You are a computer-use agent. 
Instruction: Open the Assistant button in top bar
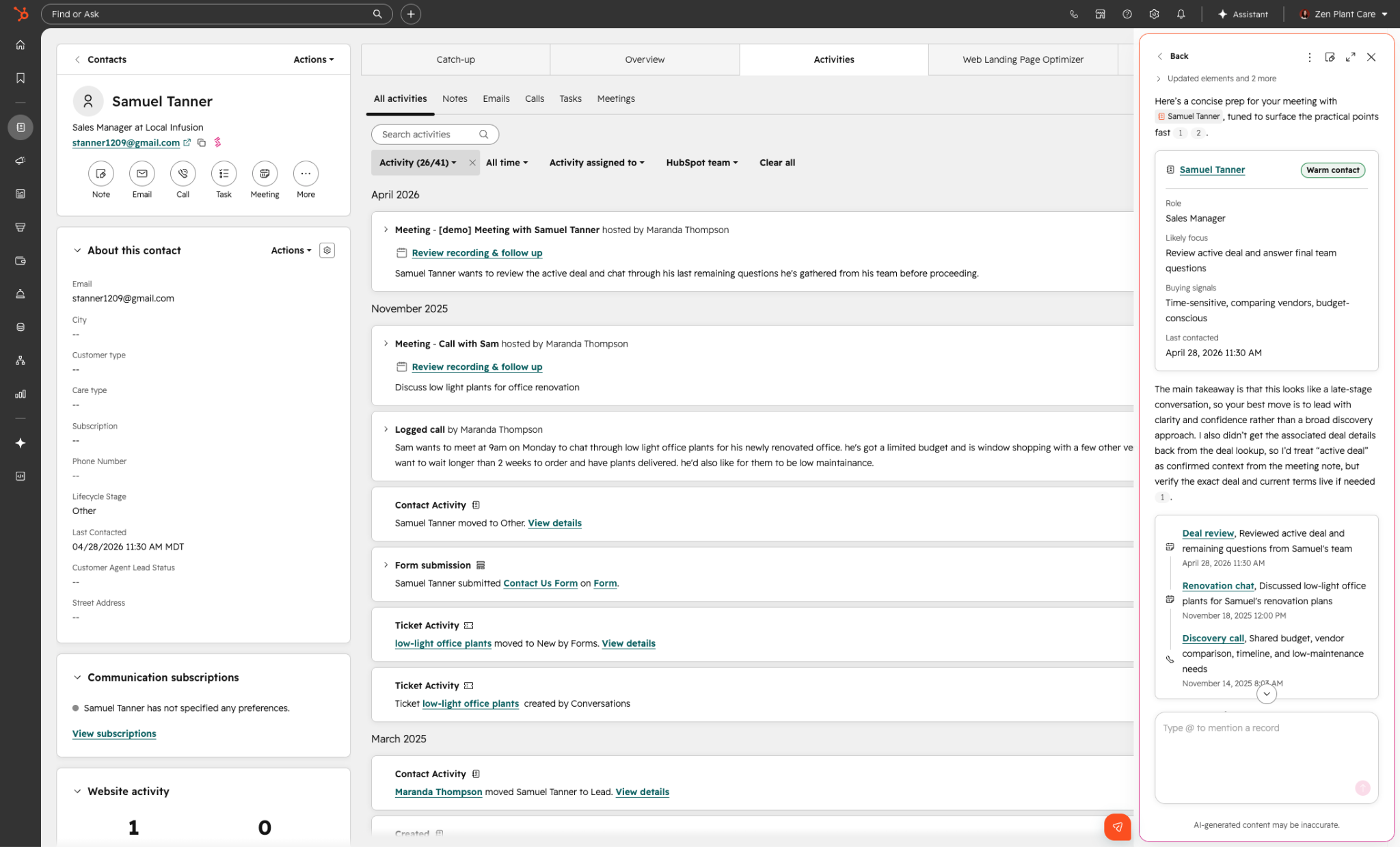(x=1242, y=14)
